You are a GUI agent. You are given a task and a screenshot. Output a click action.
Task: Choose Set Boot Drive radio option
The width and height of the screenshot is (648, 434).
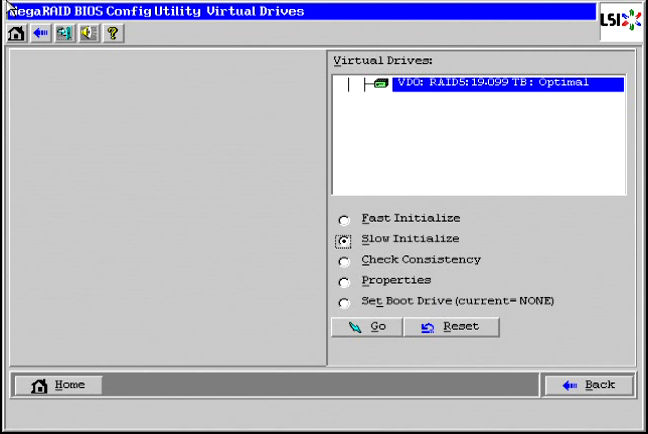click(344, 303)
